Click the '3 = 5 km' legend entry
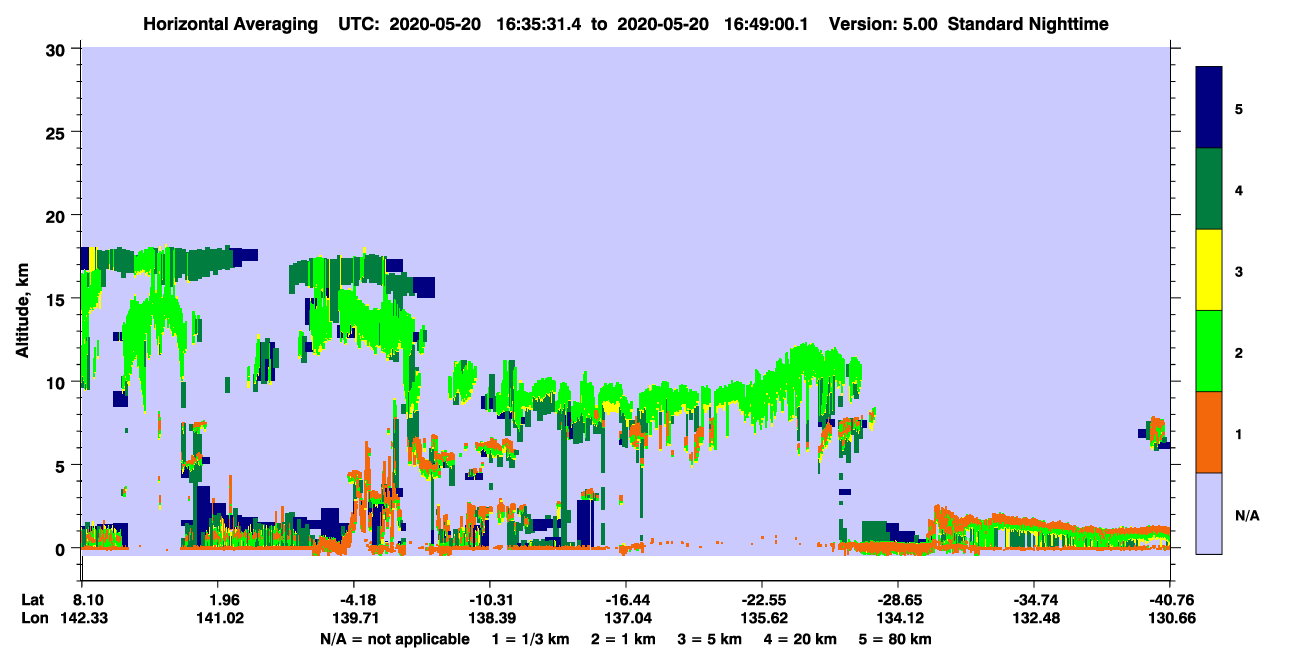 [x=711, y=638]
